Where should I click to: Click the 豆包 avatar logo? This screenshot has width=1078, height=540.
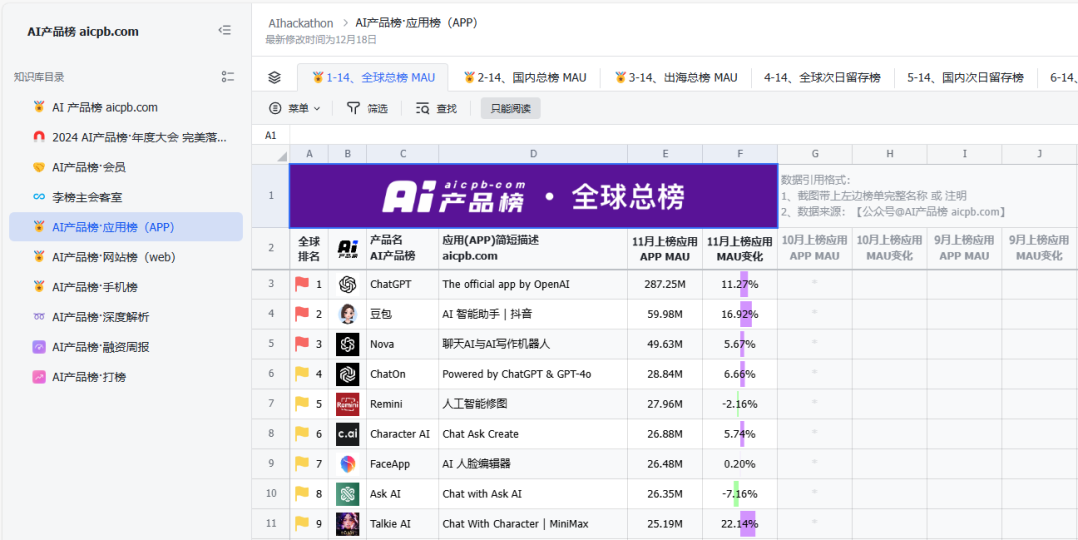click(347, 314)
